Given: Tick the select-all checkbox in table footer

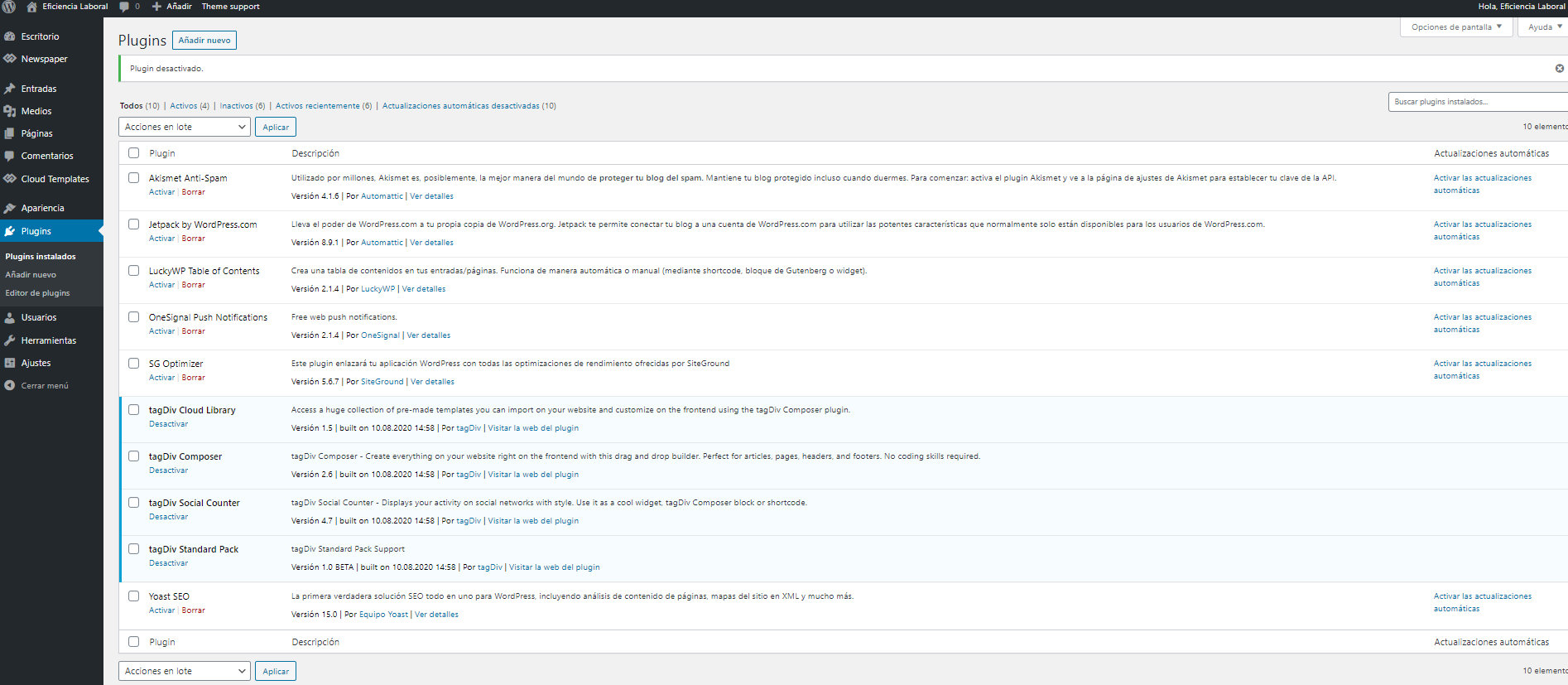Looking at the screenshot, I should (133, 641).
